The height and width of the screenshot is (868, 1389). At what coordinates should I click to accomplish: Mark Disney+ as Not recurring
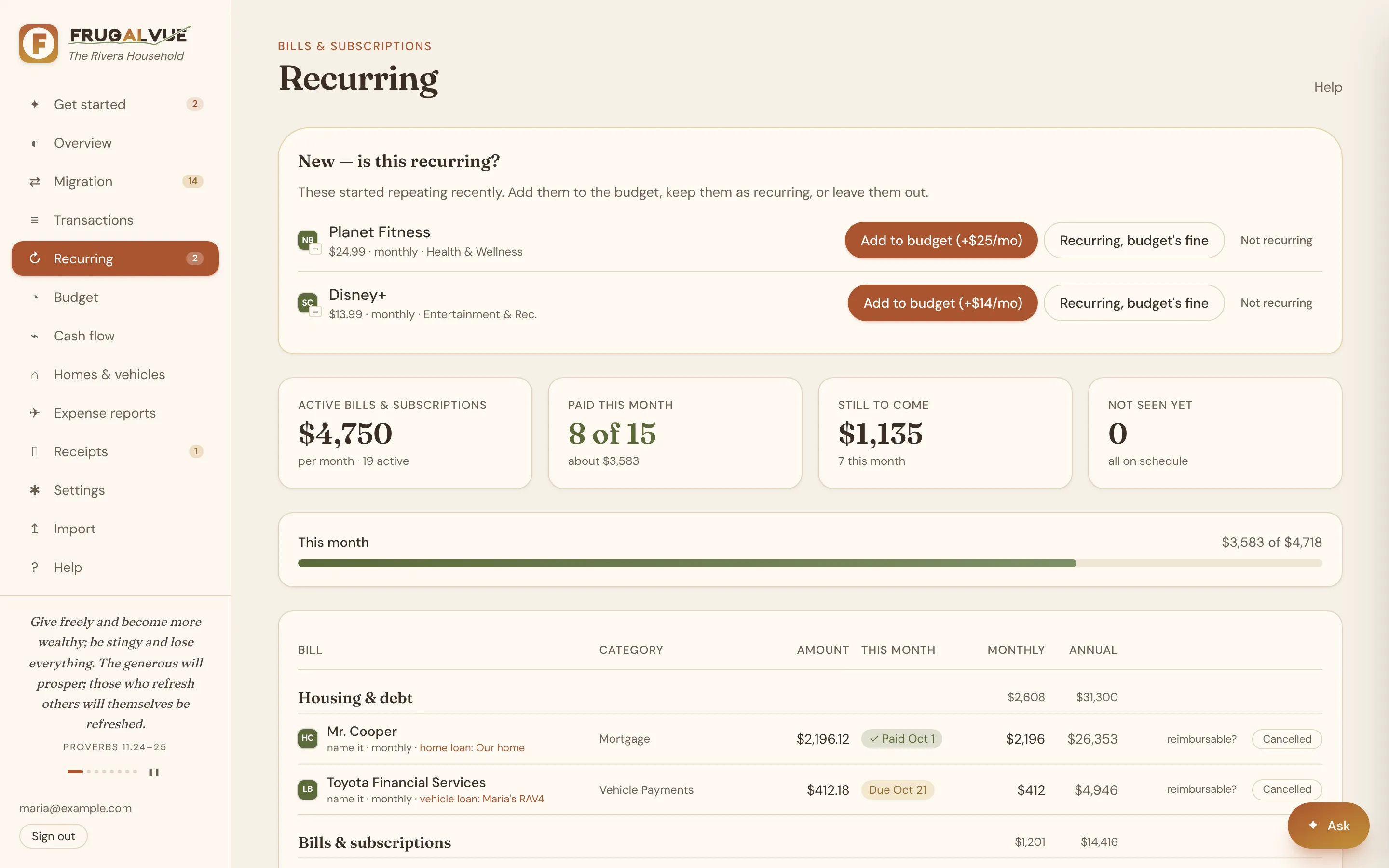1277,302
